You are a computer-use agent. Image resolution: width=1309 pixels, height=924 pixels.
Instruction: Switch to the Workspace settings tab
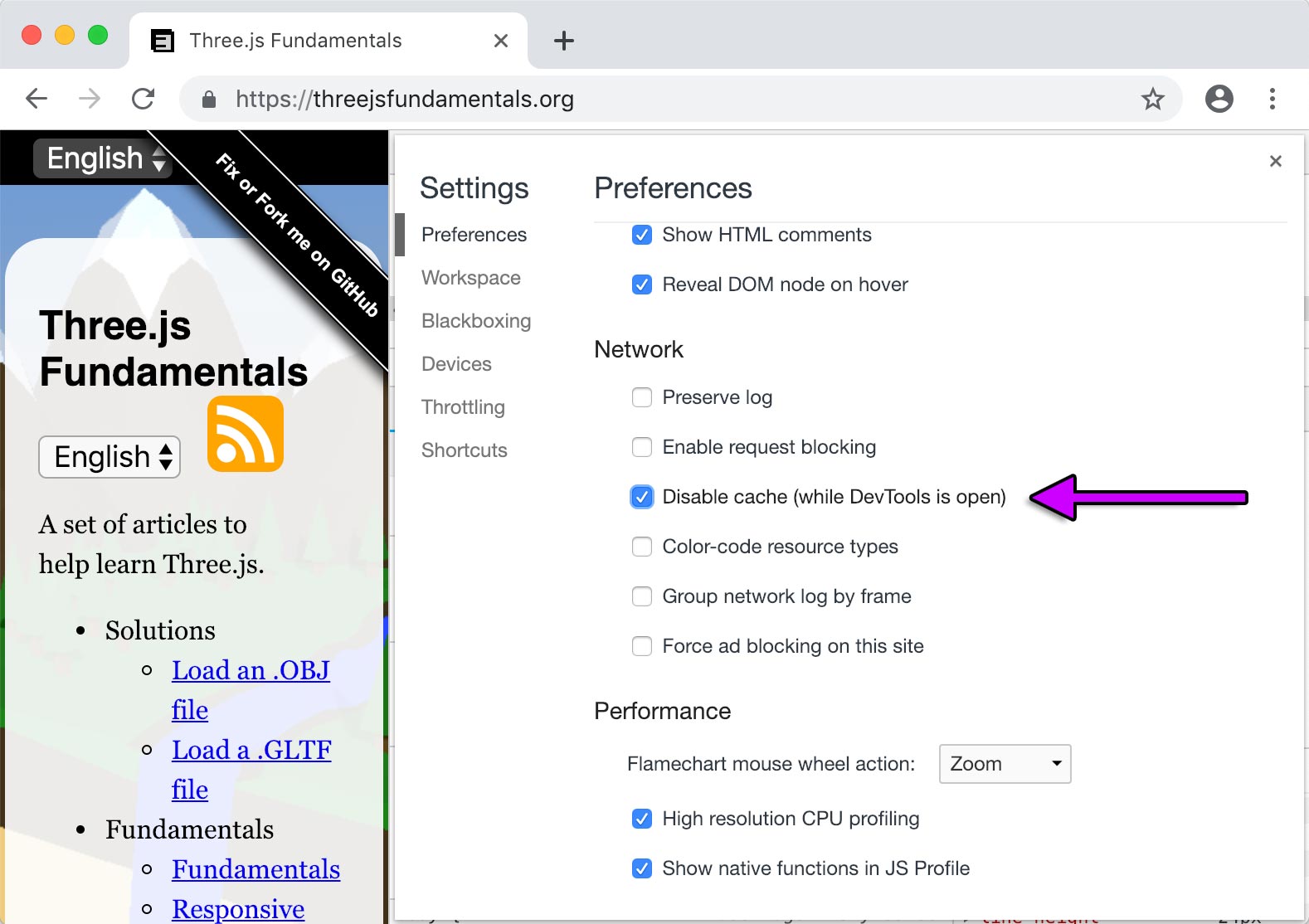pyautogui.click(x=470, y=278)
